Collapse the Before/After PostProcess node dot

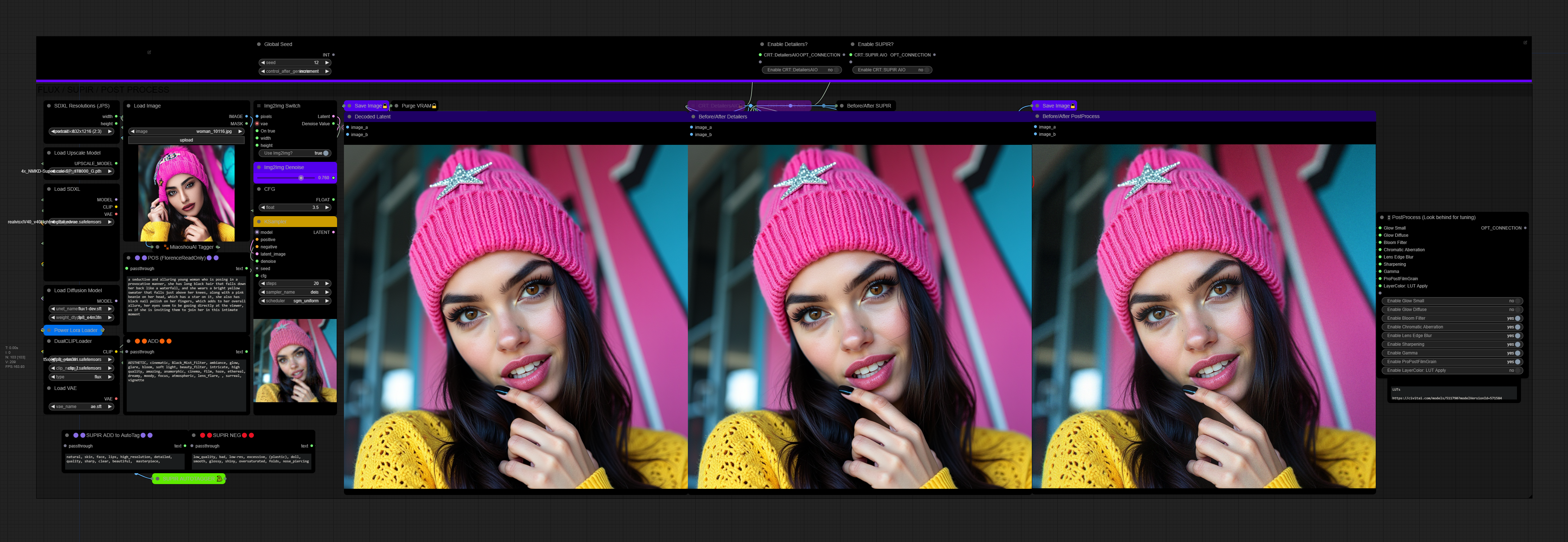1037,116
